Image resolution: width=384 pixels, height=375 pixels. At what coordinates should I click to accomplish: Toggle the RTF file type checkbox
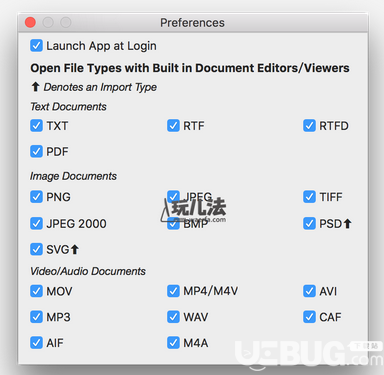[x=173, y=126]
